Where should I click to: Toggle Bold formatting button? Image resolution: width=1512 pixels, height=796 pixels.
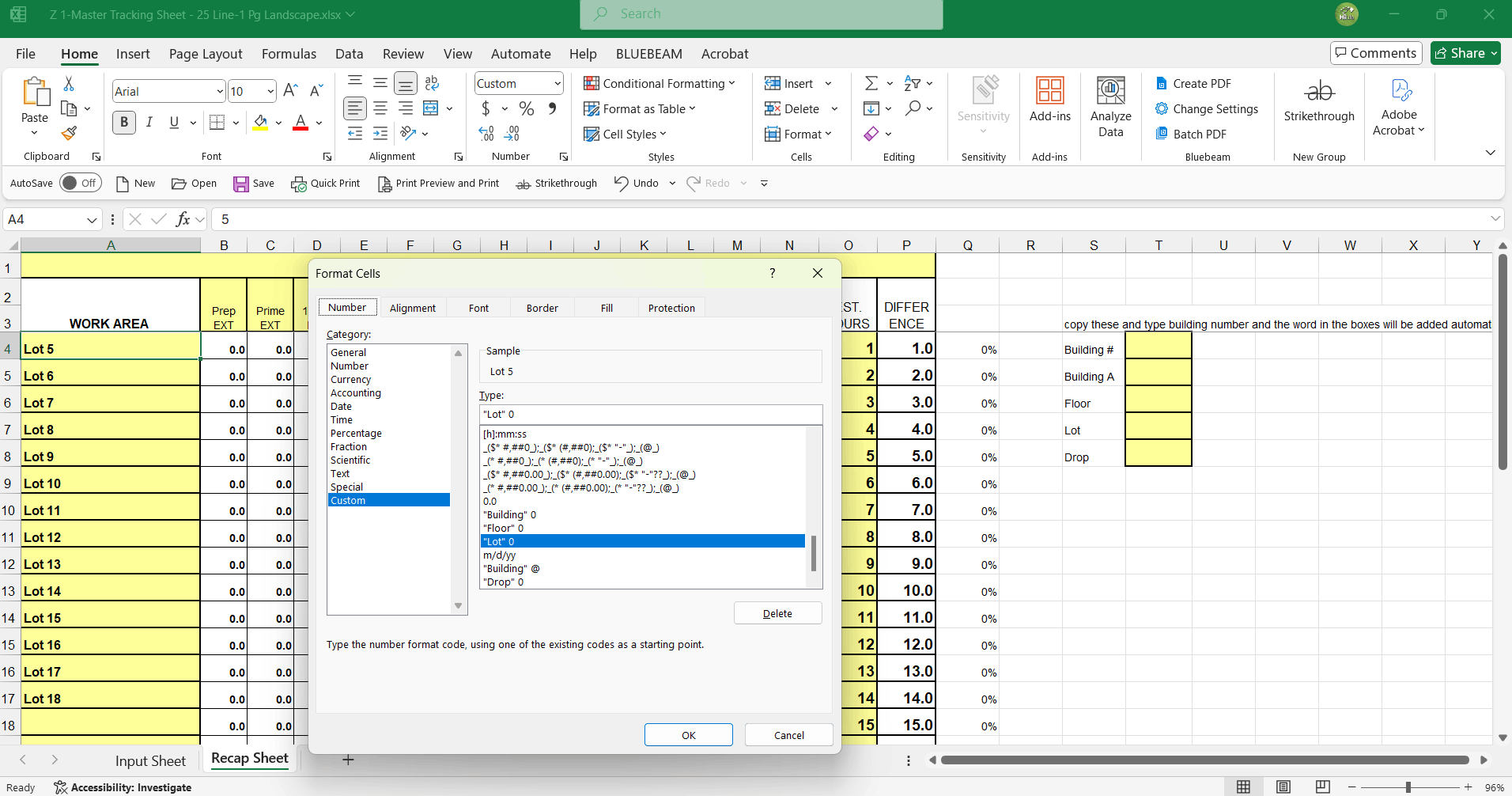click(x=124, y=122)
